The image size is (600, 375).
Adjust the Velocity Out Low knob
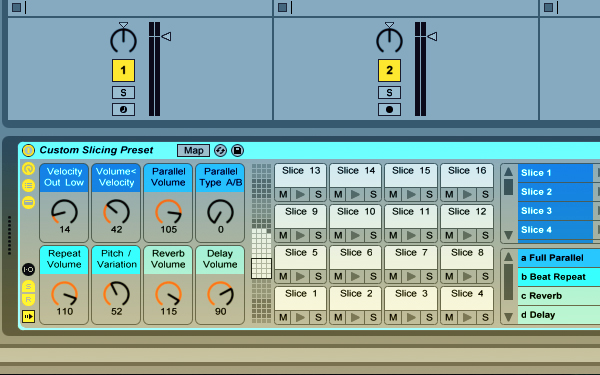click(x=64, y=212)
